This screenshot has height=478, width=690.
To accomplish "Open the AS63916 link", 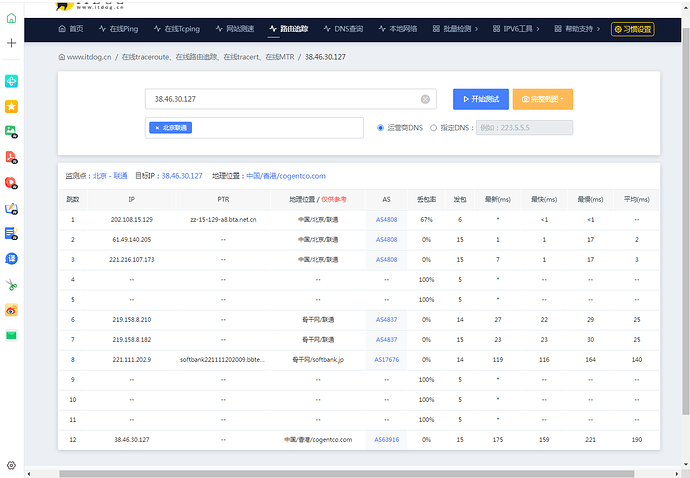I will (x=386, y=440).
